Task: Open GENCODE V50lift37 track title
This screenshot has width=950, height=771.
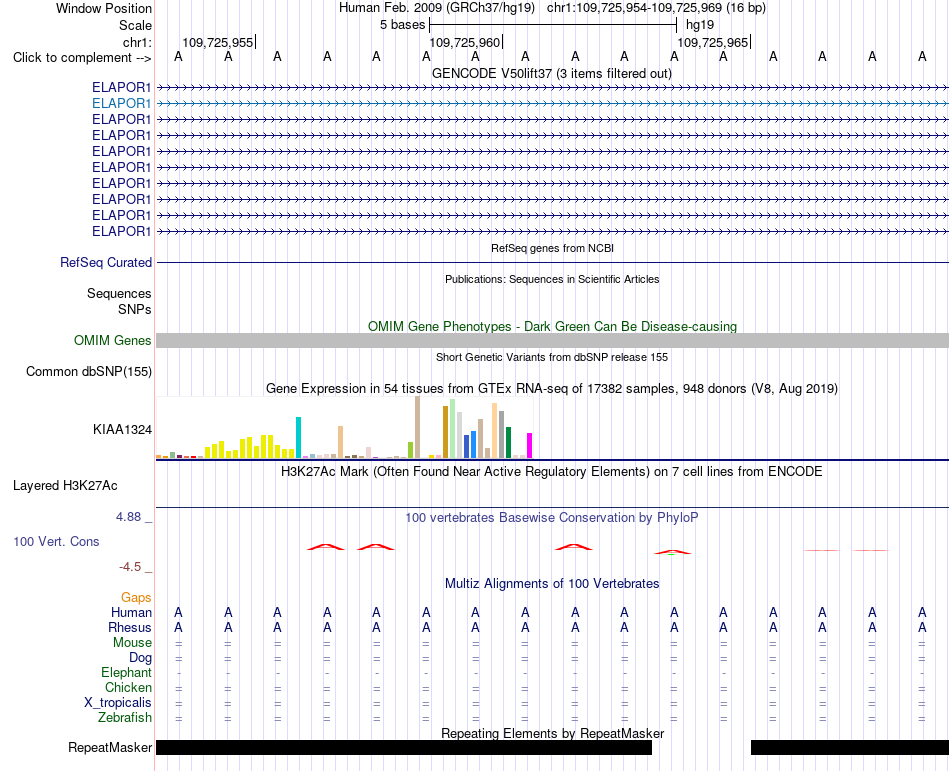Action: tap(552, 73)
